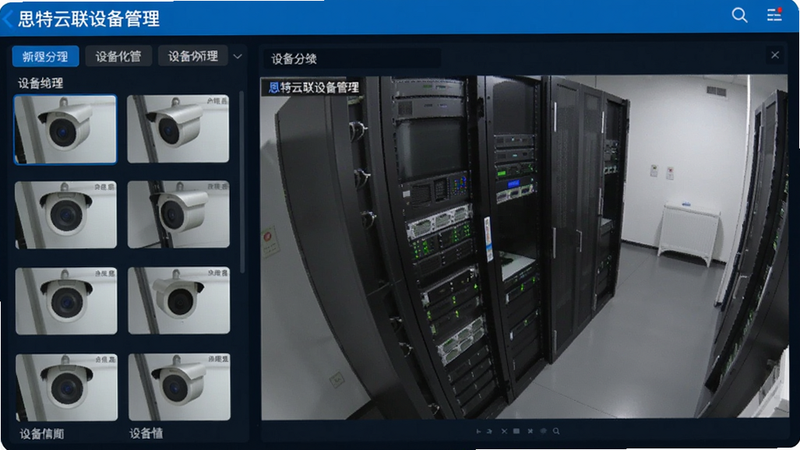Switch to the 设备化管 tab
Image resolution: width=800 pixels, height=450 pixels.
pyautogui.click(x=118, y=56)
